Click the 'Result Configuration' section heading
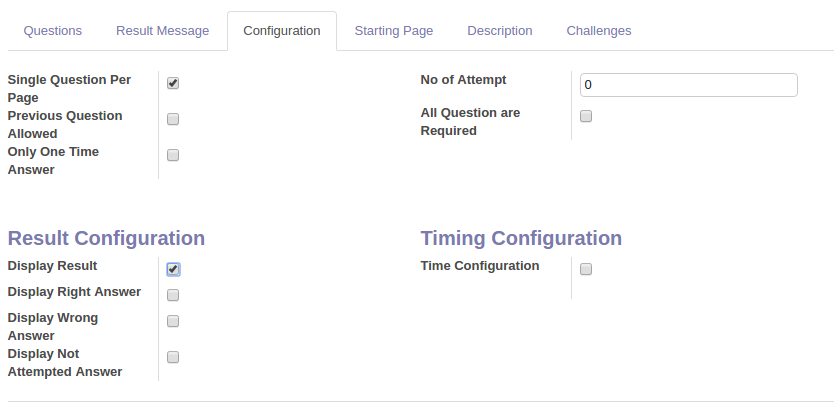The width and height of the screenshot is (837, 406). click(x=106, y=238)
